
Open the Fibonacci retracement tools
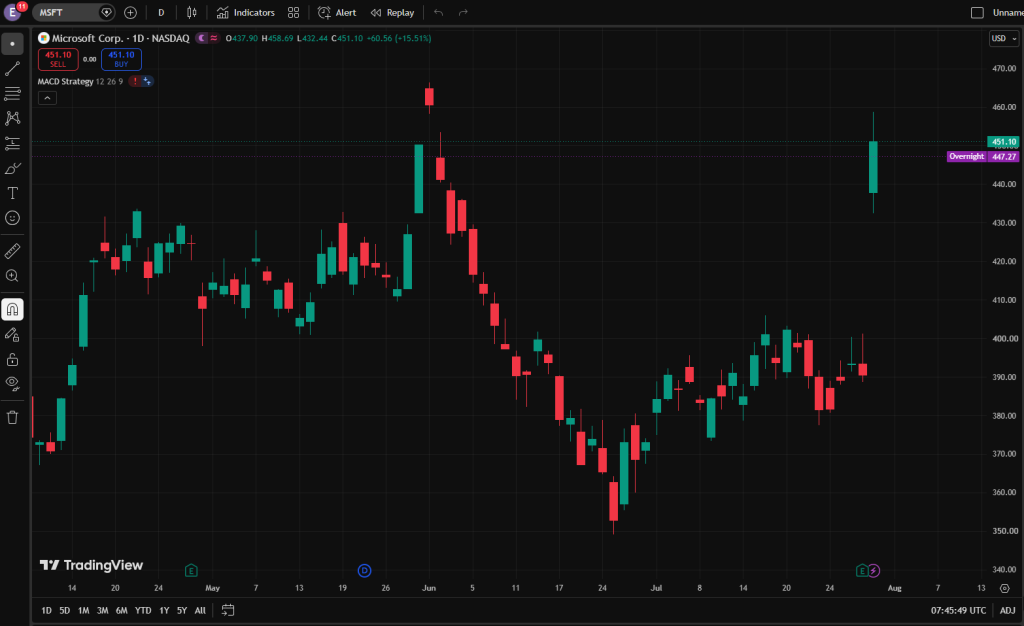click(12, 93)
